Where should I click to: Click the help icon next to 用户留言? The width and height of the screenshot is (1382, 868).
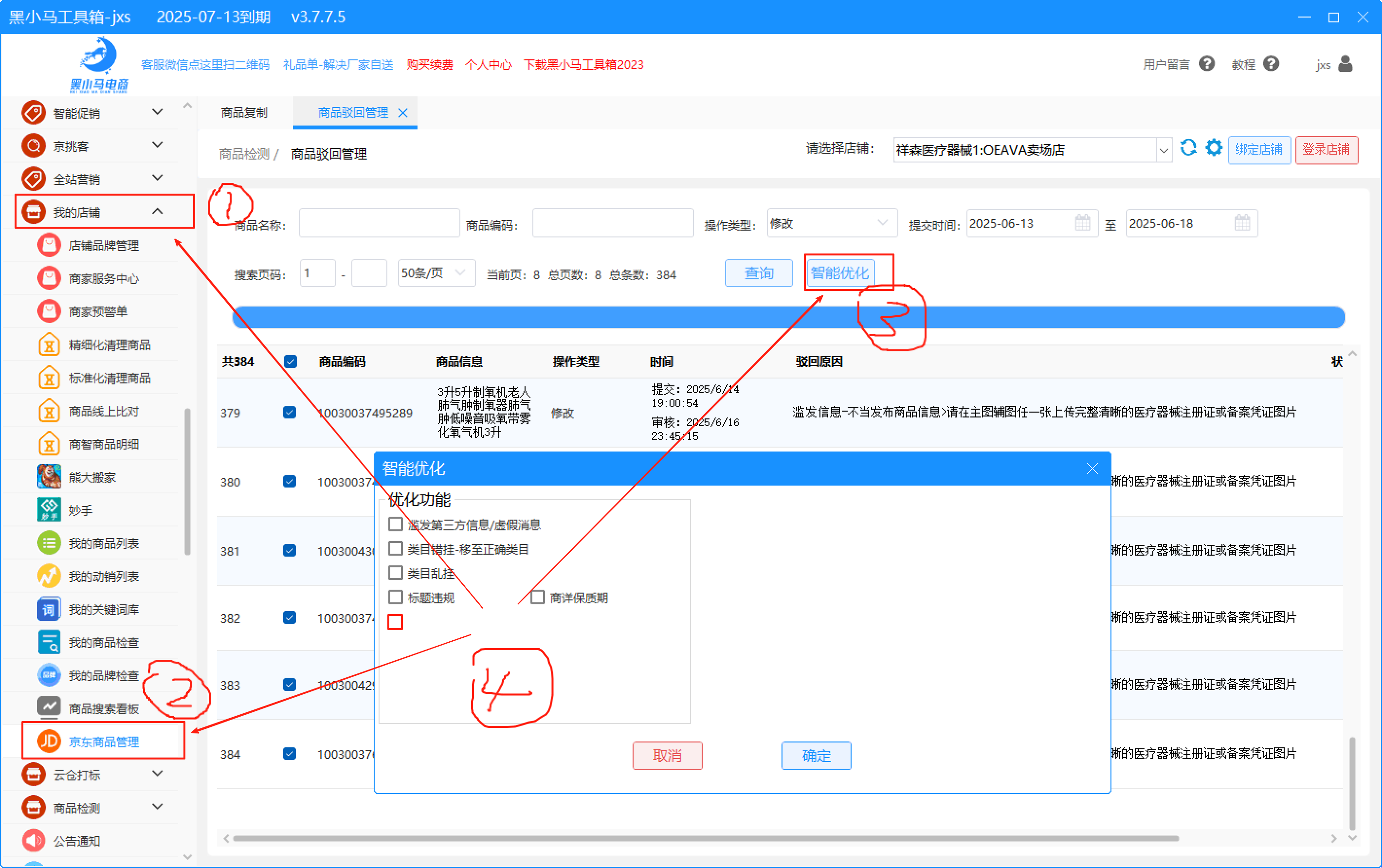pyautogui.click(x=1207, y=64)
